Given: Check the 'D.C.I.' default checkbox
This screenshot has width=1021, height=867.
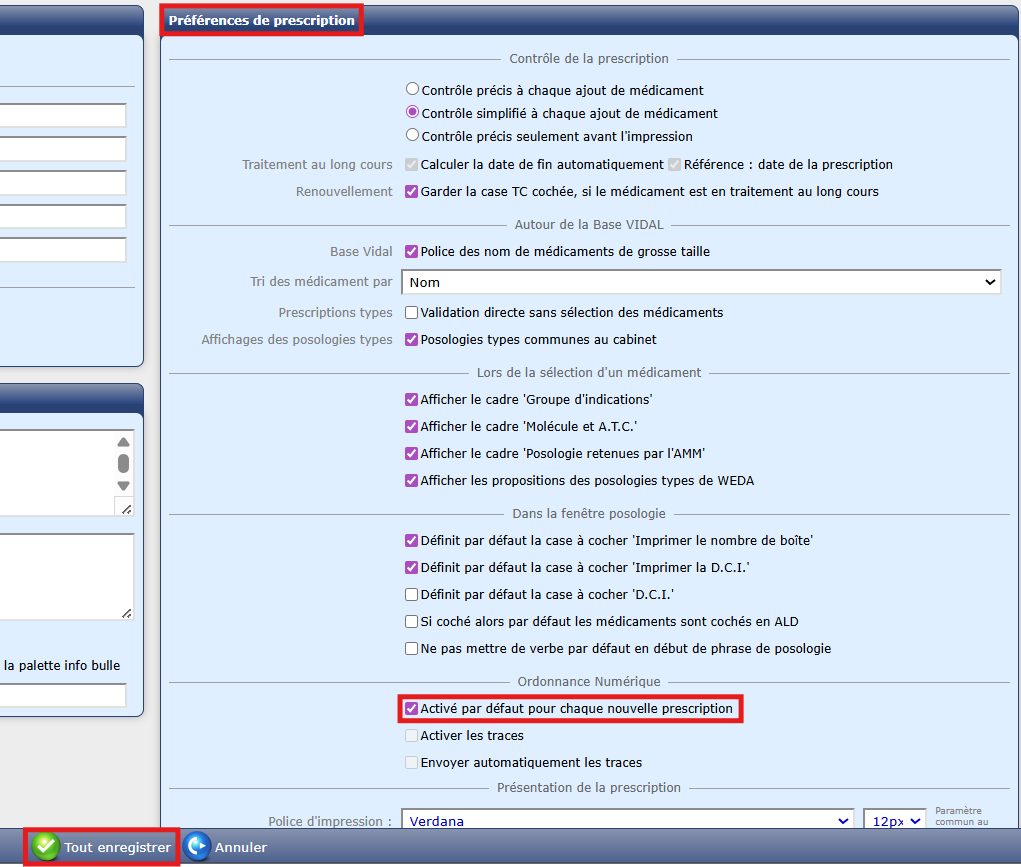Looking at the screenshot, I should tap(411, 594).
